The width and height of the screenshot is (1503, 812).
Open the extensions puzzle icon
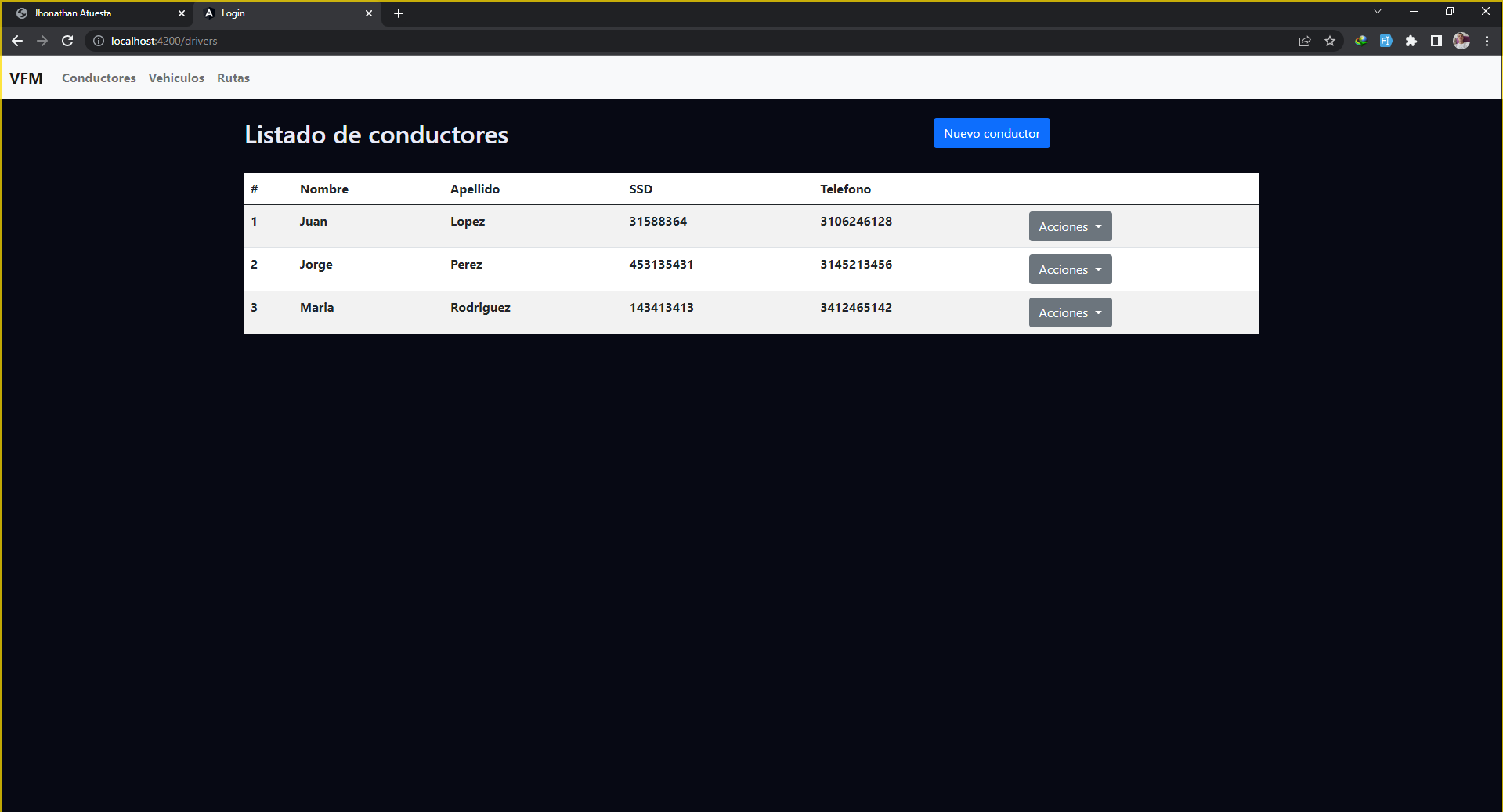click(1411, 41)
